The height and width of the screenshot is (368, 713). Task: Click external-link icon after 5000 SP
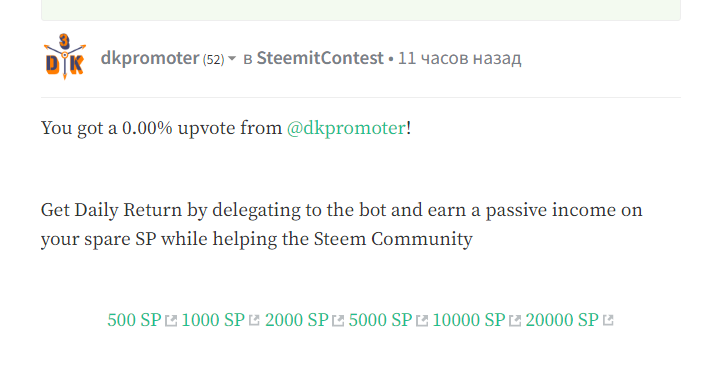pyautogui.click(x=422, y=321)
